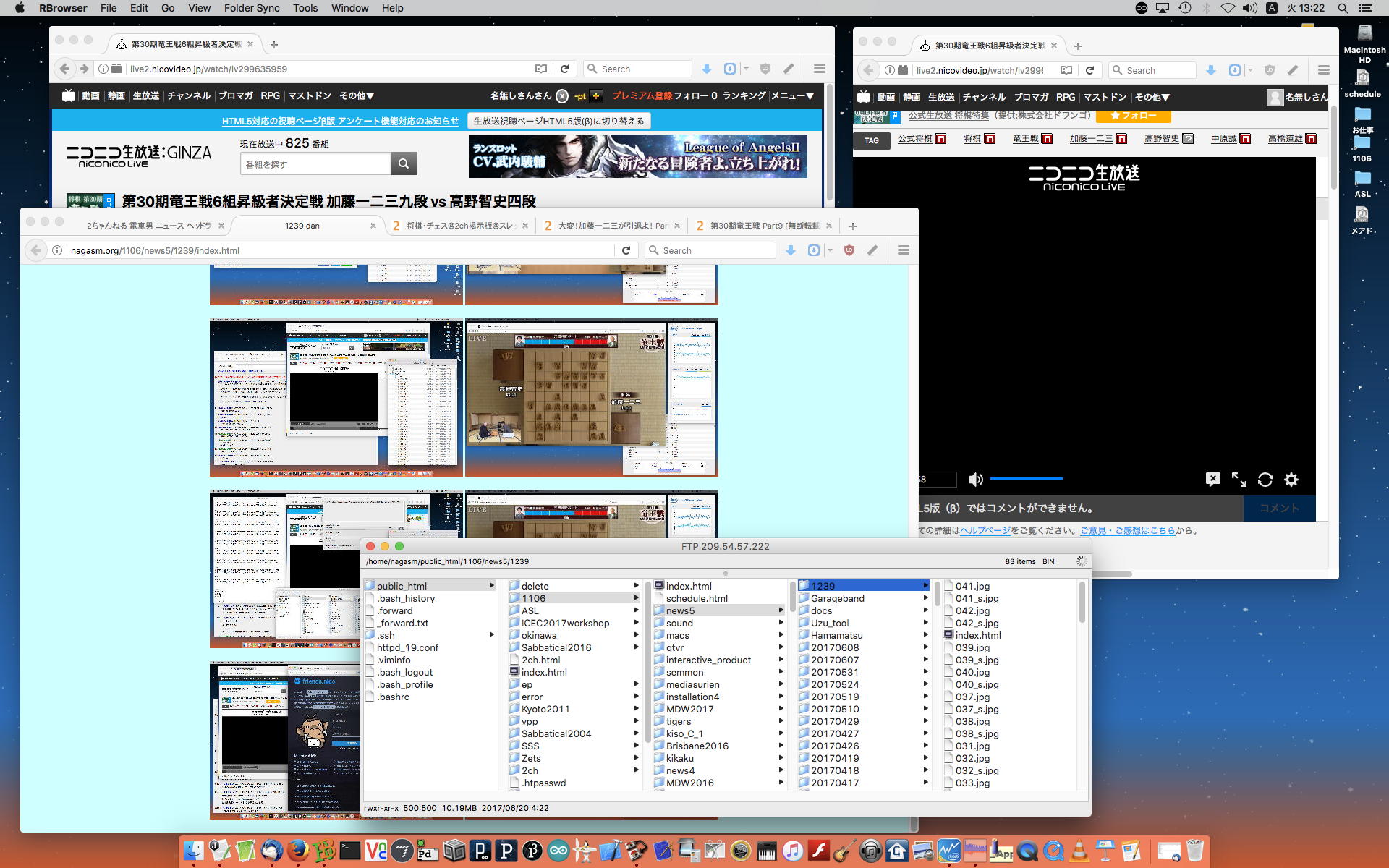Adjust the blue player volume slider
Viewport: 1389px width, 868px height.
click(1026, 479)
